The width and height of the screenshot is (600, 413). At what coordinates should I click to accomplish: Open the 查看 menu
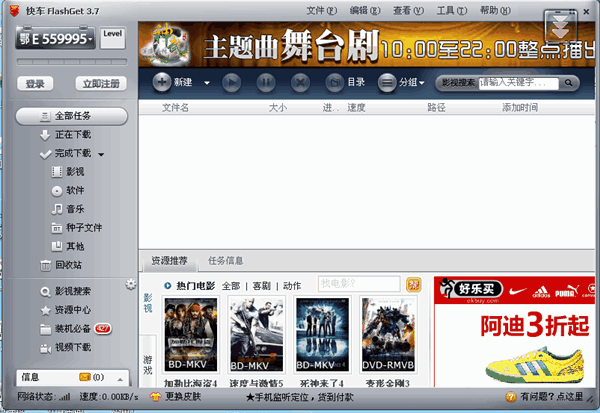point(408,11)
